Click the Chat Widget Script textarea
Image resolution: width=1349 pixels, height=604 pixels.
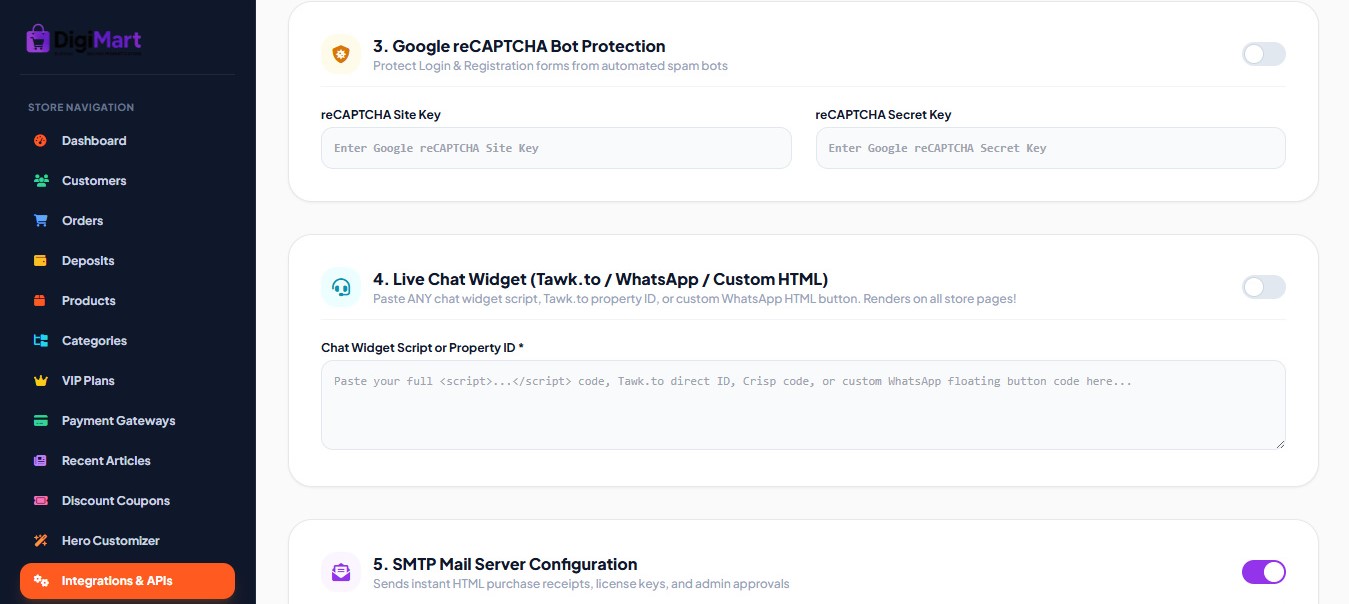point(803,405)
